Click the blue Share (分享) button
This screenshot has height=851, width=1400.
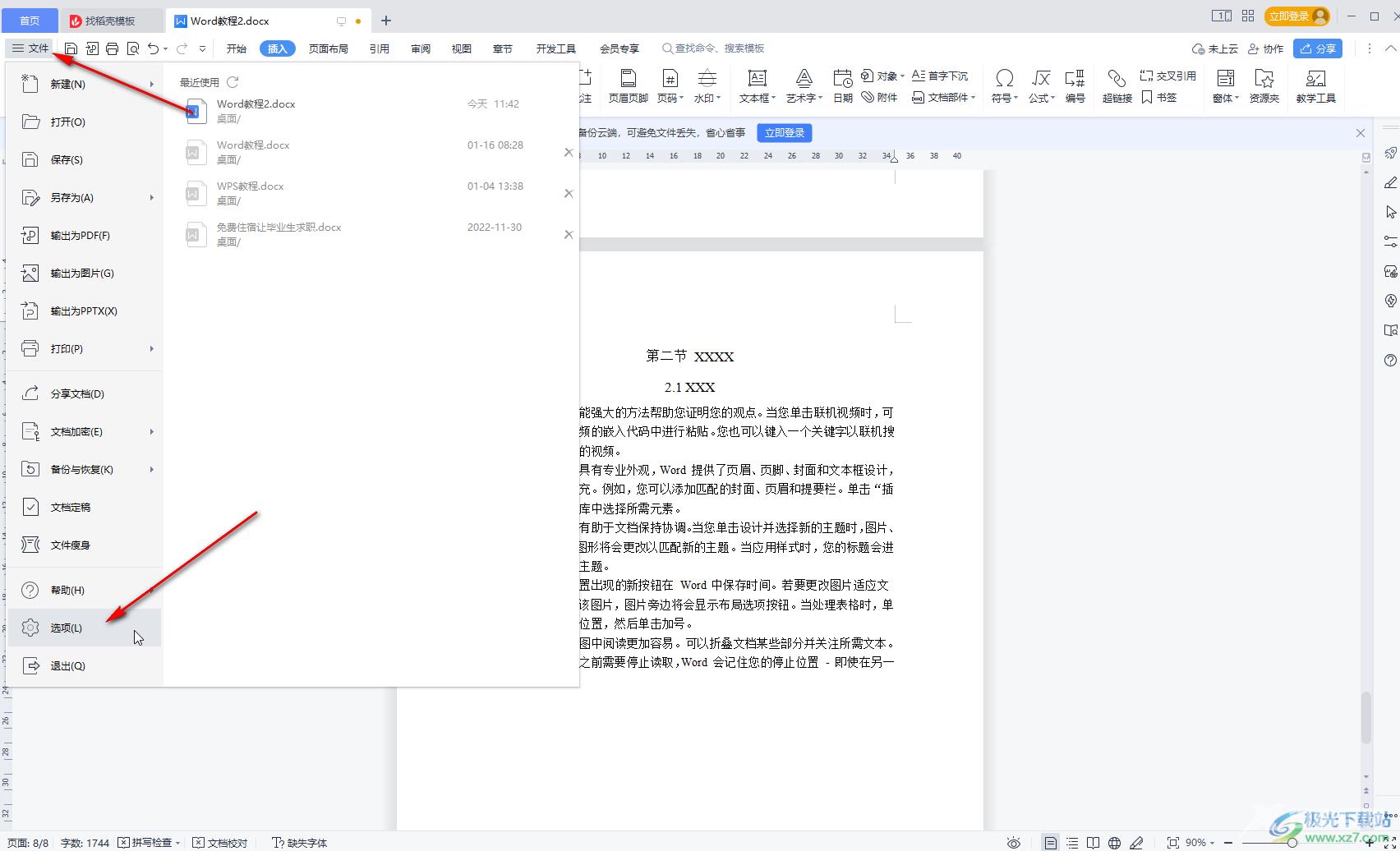pyautogui.click(x=1317, y=48)
